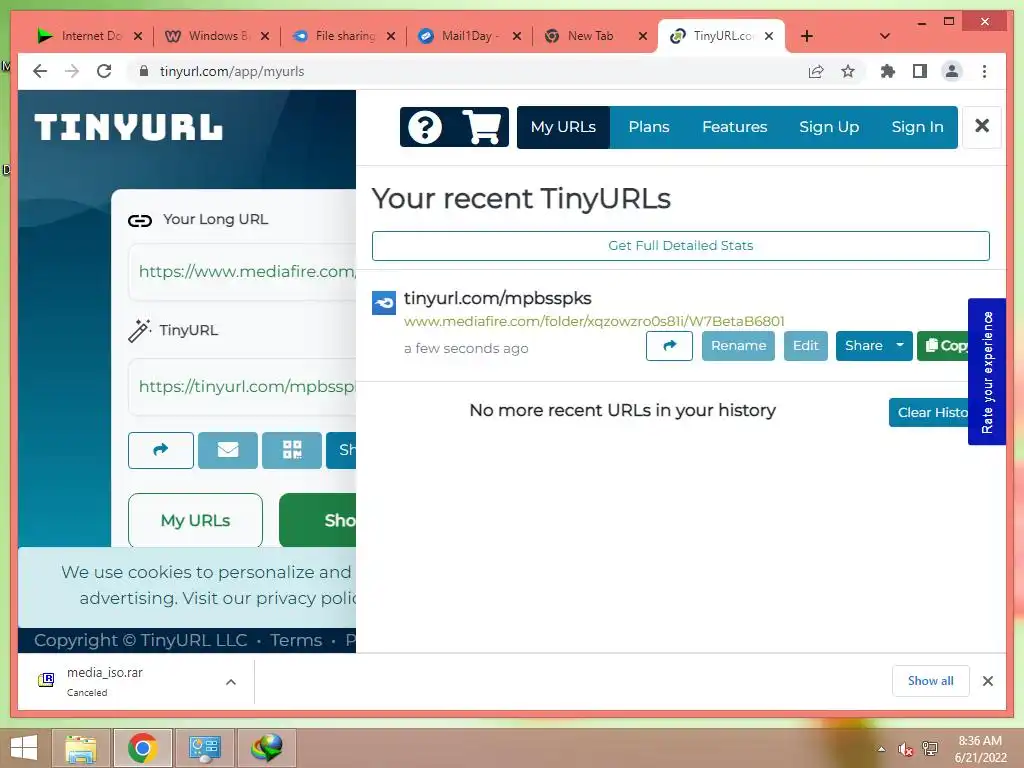The height and width of the screenshot is (768, 1024).
Task: Open the Windows Start button
Action: coord(24,748)
